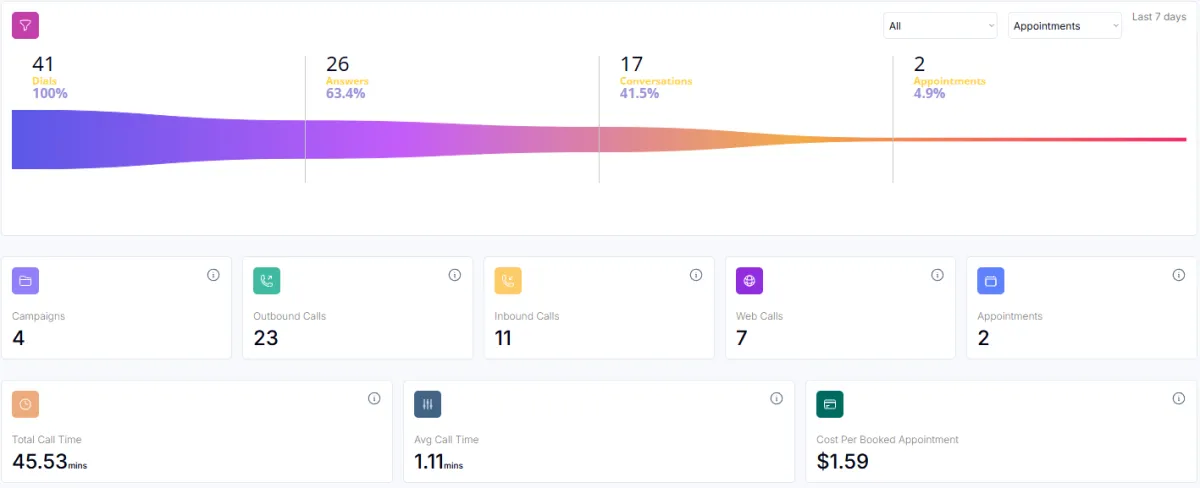Click the green Cost Per Booked Appointment icon
This screenshot has height=488, width=1200.
click(x=830, y=404)
